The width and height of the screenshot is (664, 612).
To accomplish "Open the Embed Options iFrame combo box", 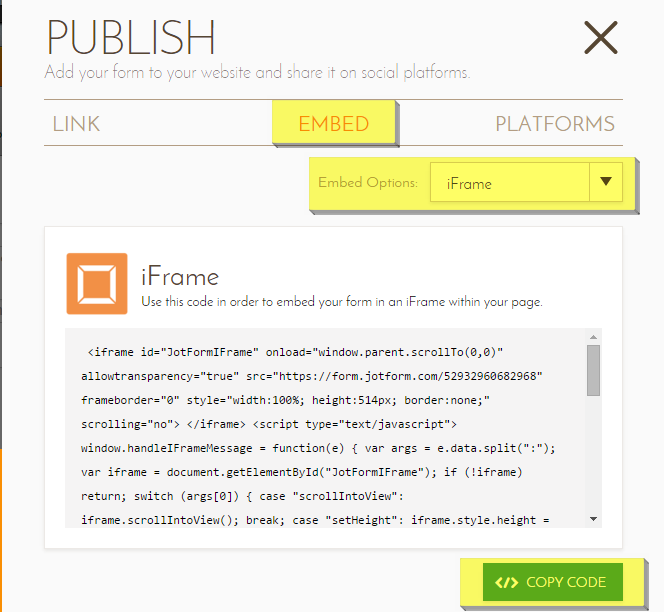I will (x=508, y=183).
